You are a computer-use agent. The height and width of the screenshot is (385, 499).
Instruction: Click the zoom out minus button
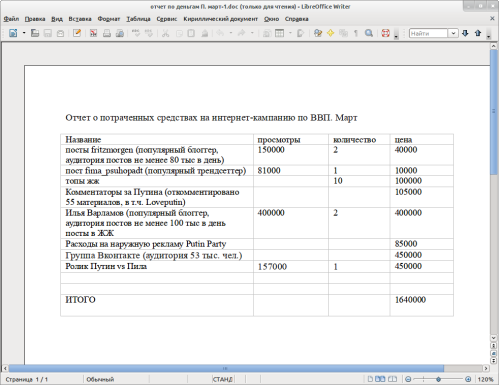click(x=408, y=379)
